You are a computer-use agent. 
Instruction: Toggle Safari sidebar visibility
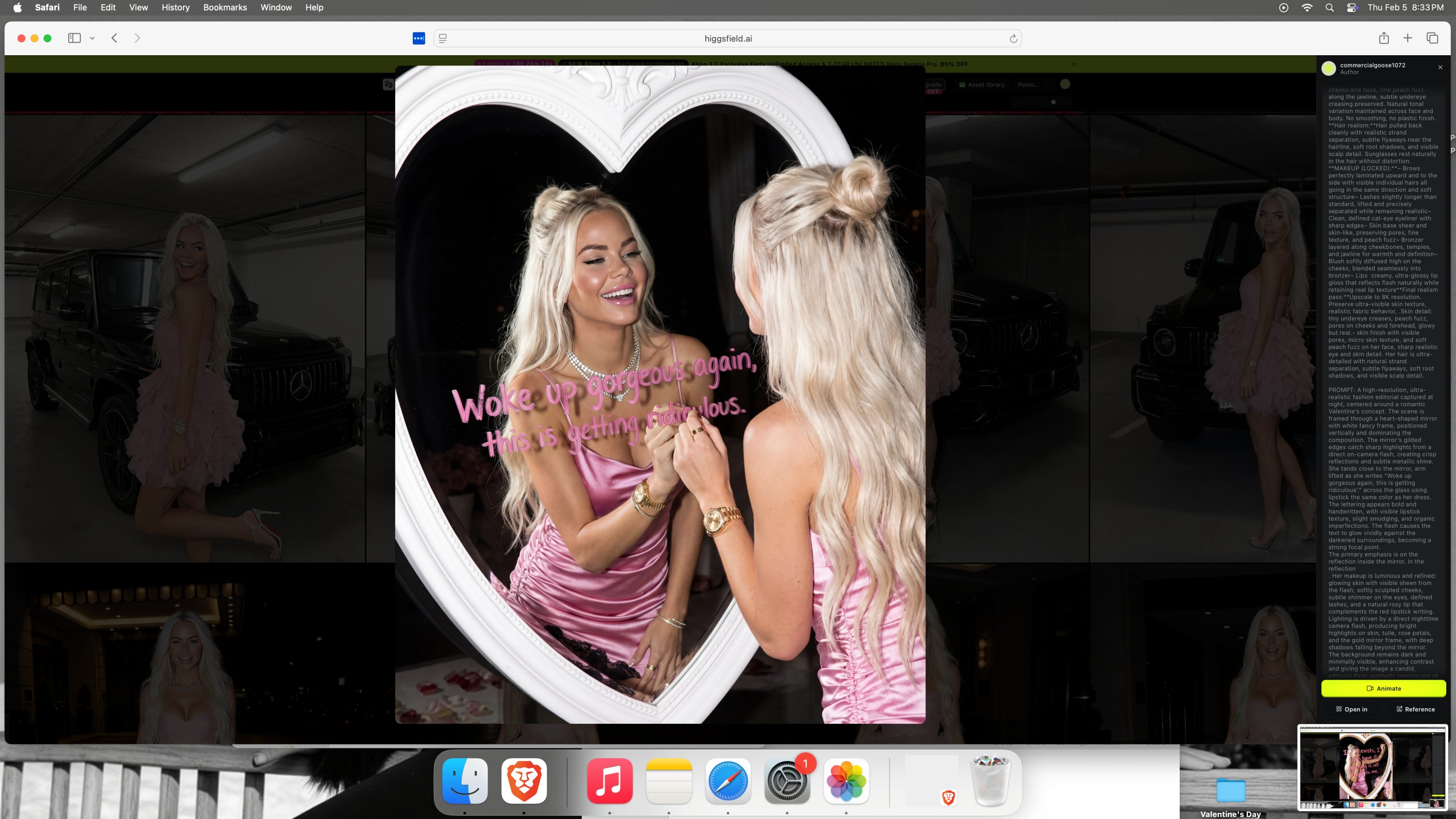(74, 38)
